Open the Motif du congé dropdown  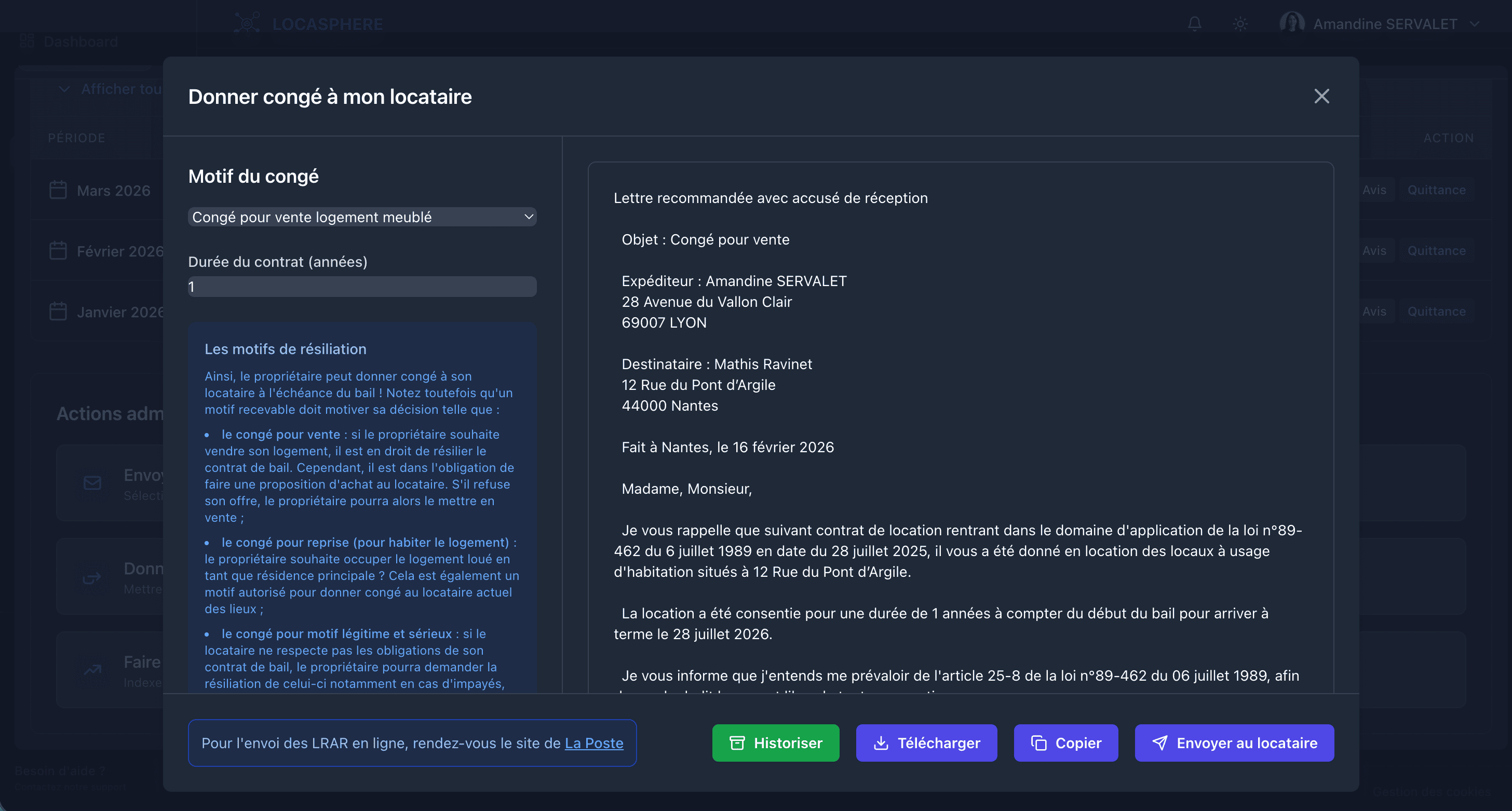pos(361,217)
